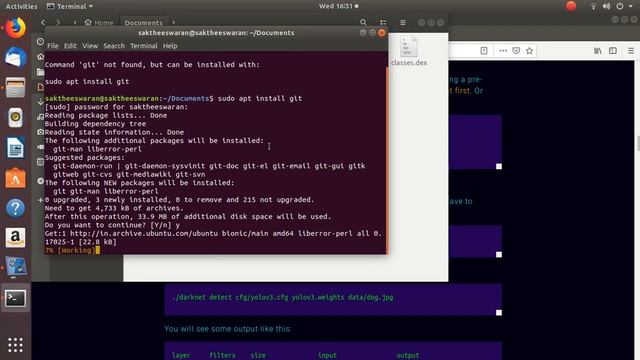Open the Help icon in dock
The image size is (640, 360).
click(x=15, y=208)
